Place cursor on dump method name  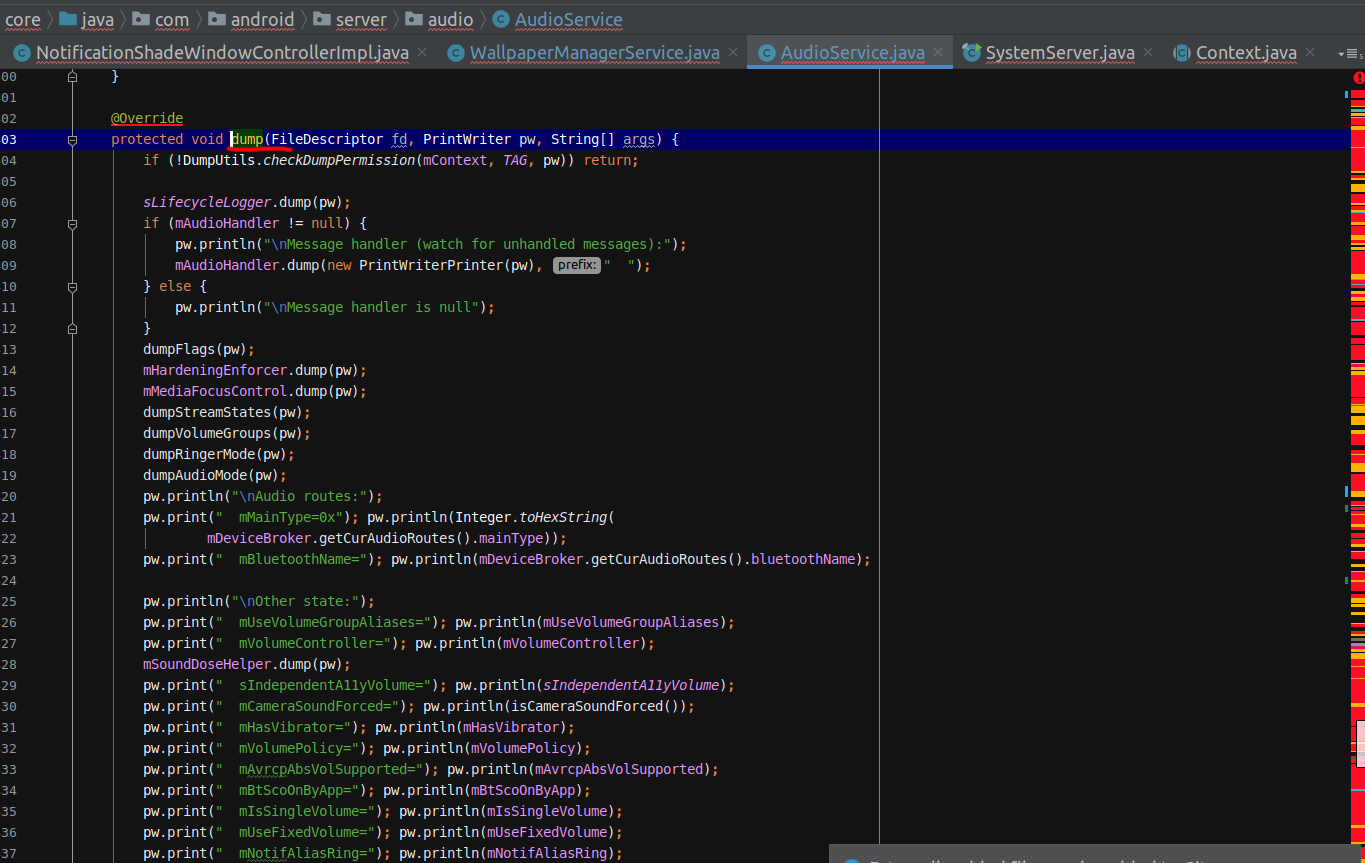[247, 139]
